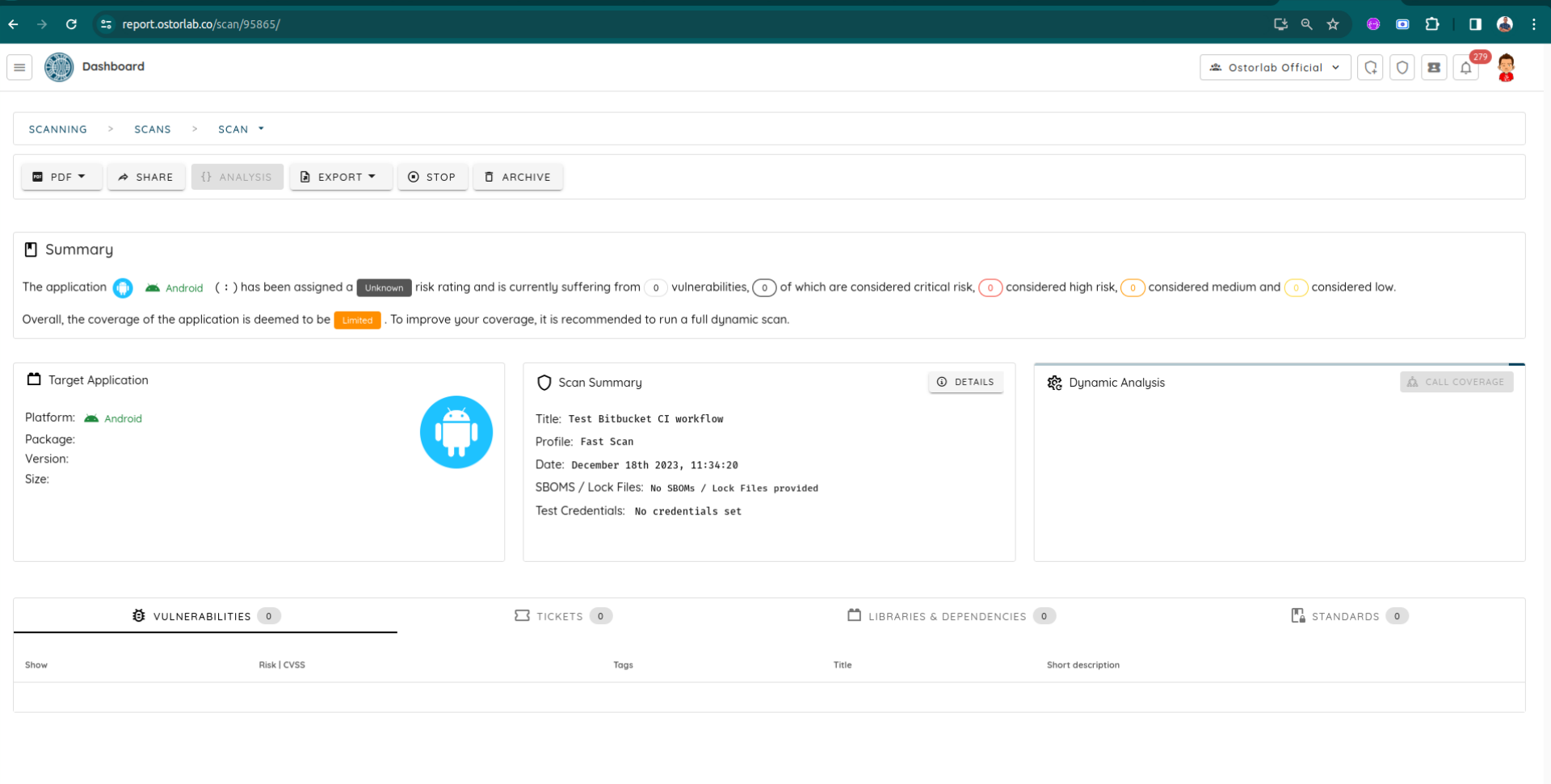Image resolution: width=1551 pixels, height=784 pixels.
Task: Open the ticket icon in header
Action: click(1434, 68)
